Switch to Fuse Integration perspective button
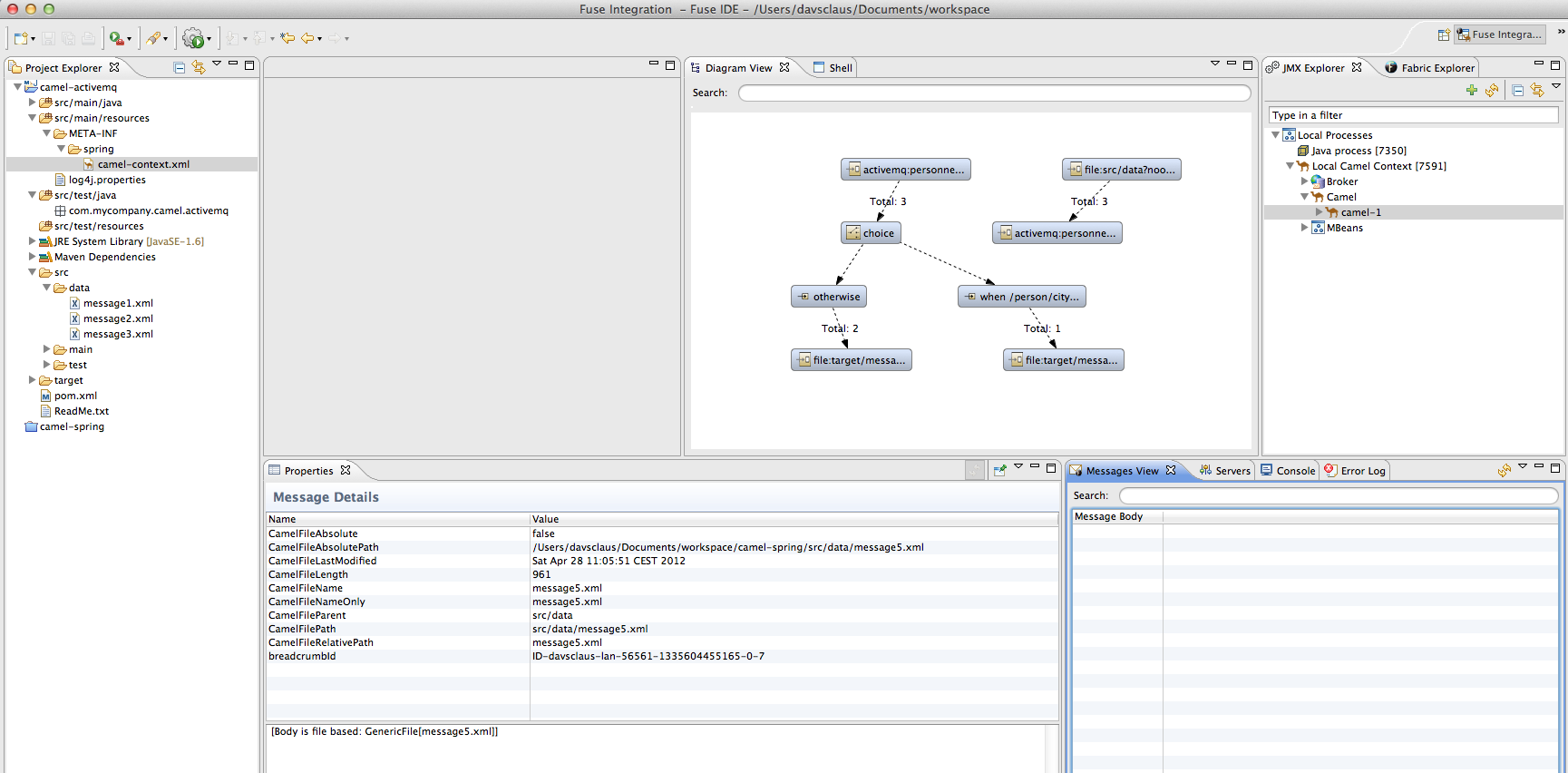Image resolution: width=1568 pixels, height=773 pixels. [x=1500, y=34]
